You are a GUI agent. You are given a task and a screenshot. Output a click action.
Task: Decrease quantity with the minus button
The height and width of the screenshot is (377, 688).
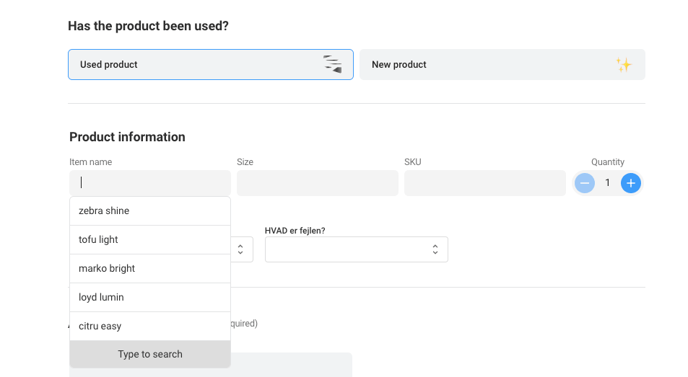[584, 183]
